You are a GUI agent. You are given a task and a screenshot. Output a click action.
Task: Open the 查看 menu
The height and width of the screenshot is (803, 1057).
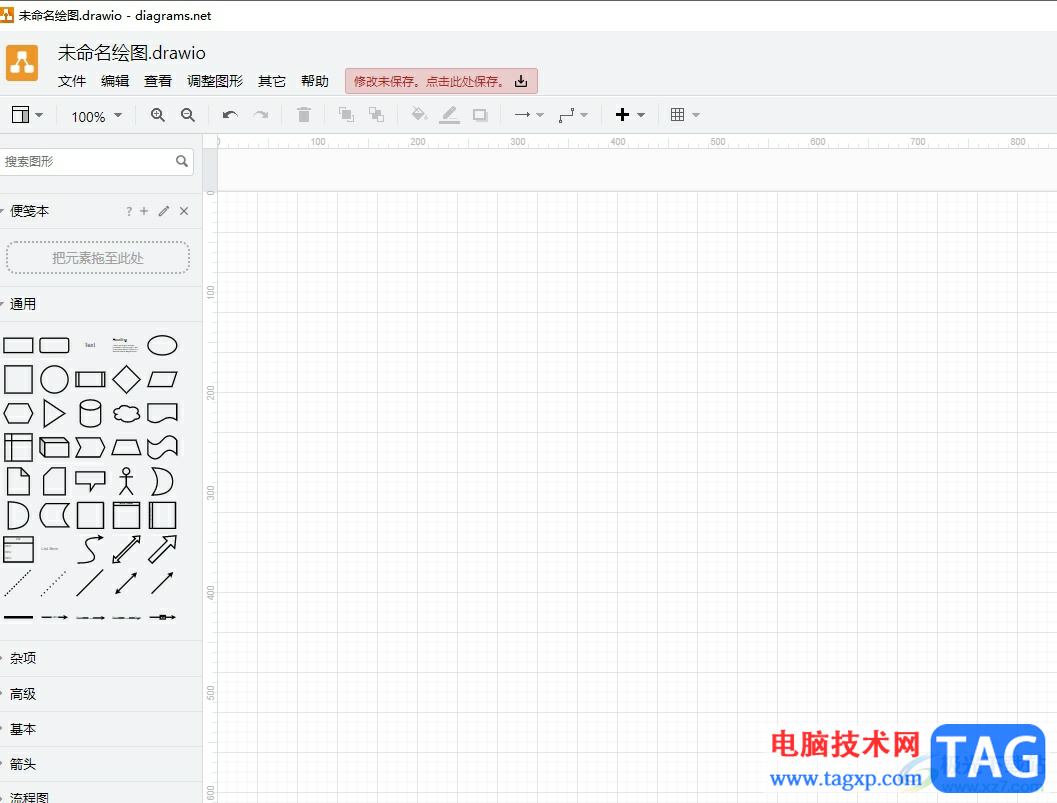coord(158,81)
